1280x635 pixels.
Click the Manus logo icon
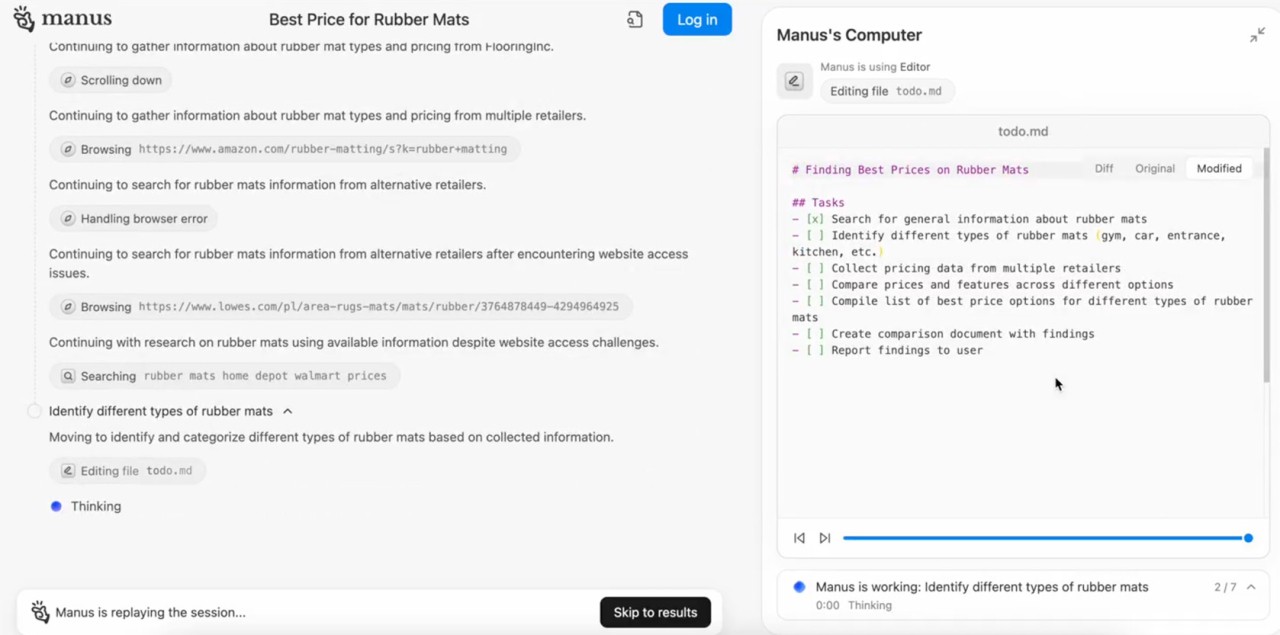pyautogui.click(x=24, y=19)
